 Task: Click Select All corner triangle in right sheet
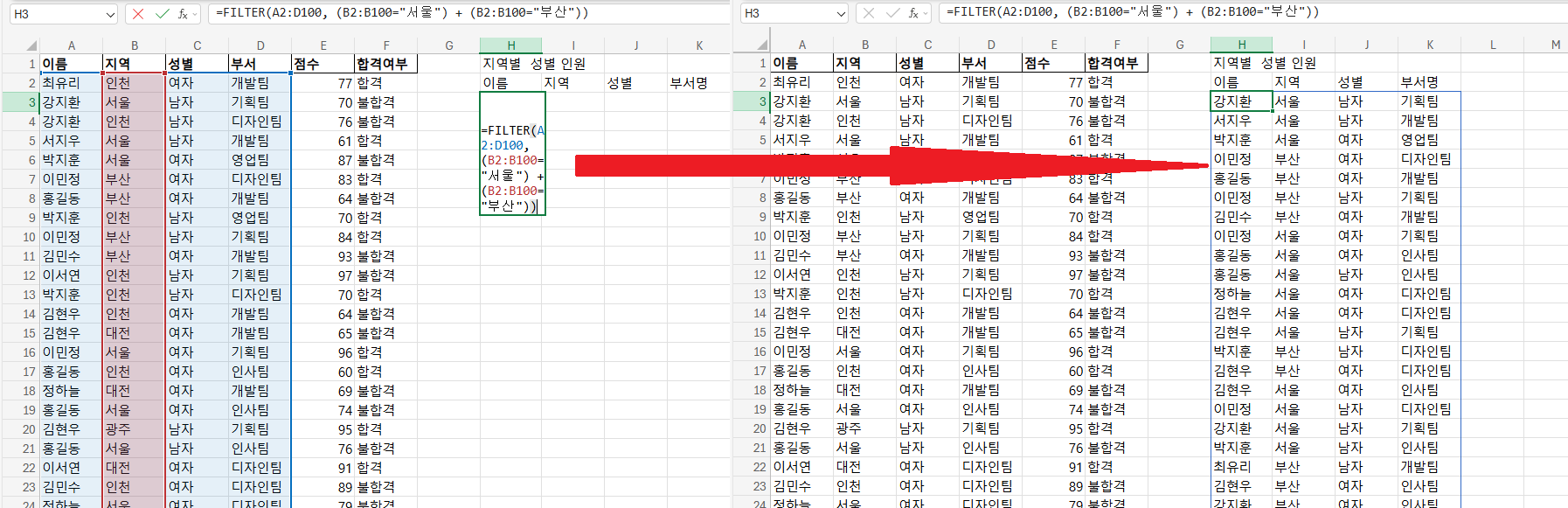click(762, 45)
